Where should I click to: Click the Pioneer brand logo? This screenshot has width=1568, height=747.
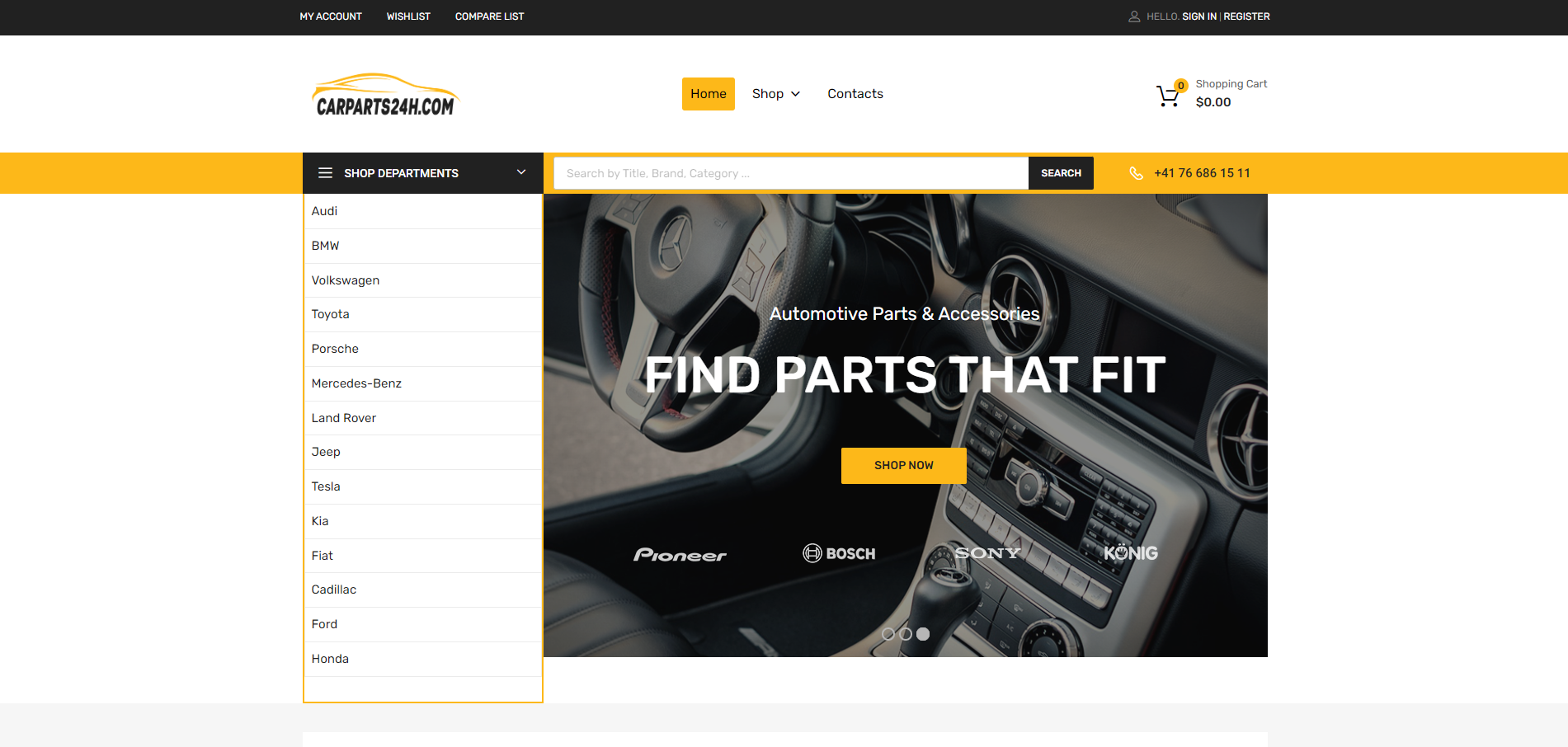click(x=680, y=555)
